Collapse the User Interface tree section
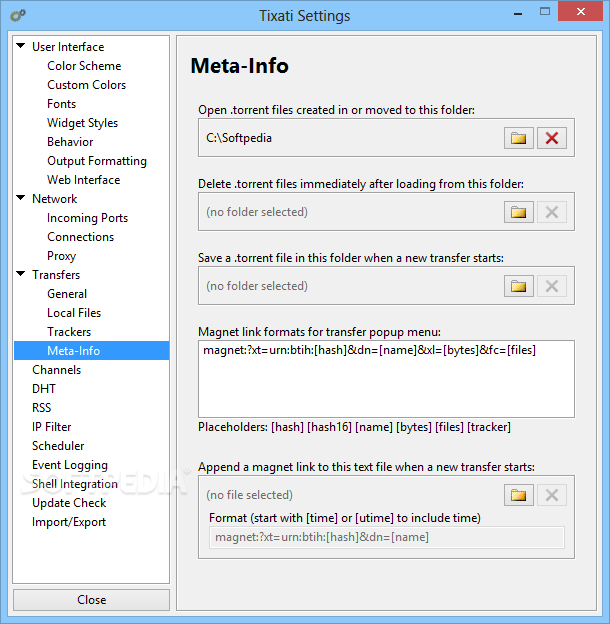The width and height of the screenshot is (610, 624). [21, 45]
